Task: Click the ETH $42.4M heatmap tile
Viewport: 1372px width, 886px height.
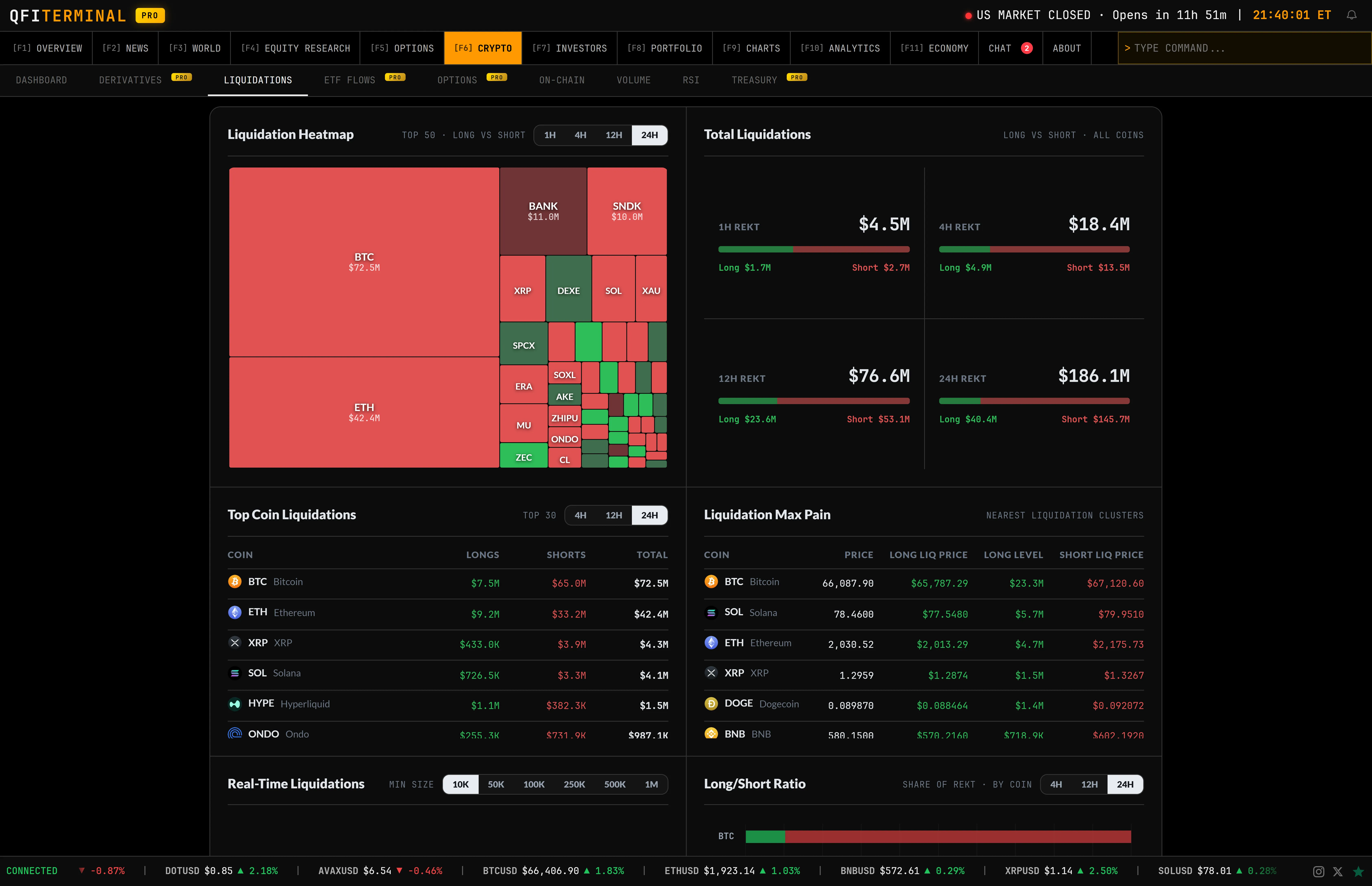Action: (364, 412)
